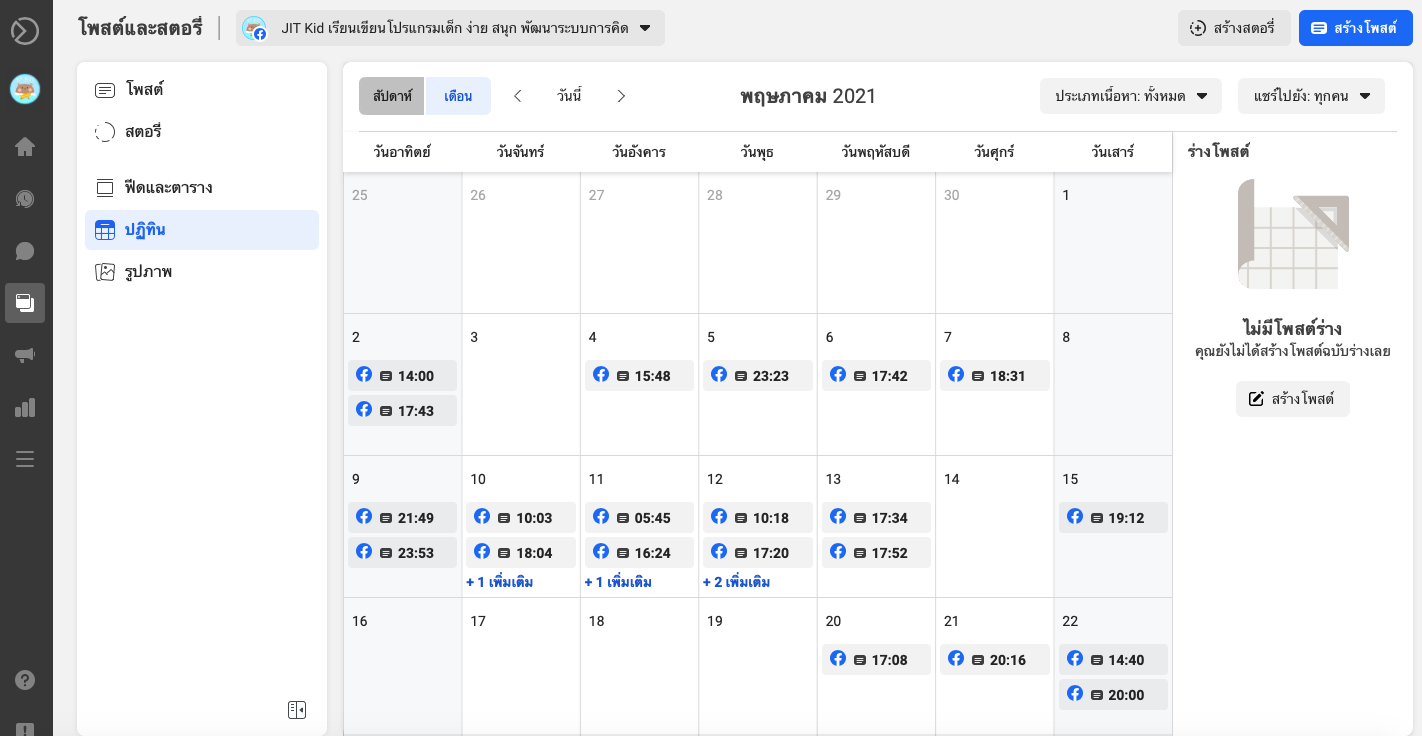
Task: Click the Help question mark icon
Action: point(25,680)
